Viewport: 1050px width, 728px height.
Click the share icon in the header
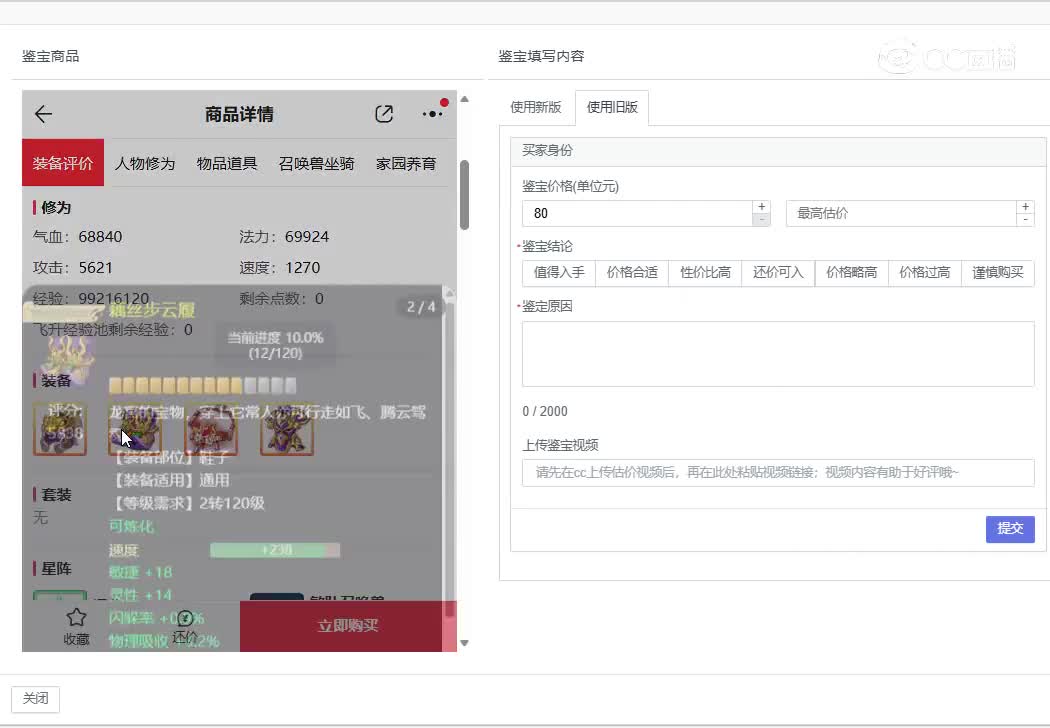click(x=384, y=114)
